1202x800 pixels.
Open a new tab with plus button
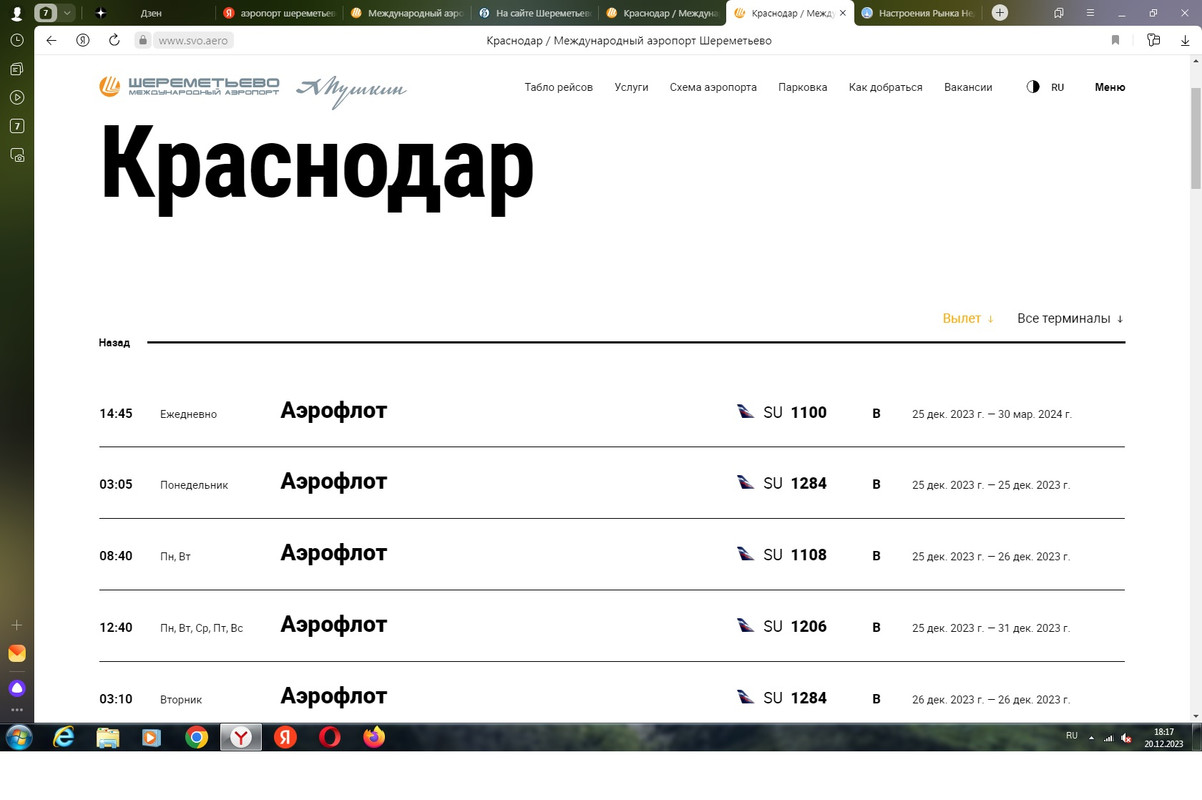click(x=1000, y=13)
